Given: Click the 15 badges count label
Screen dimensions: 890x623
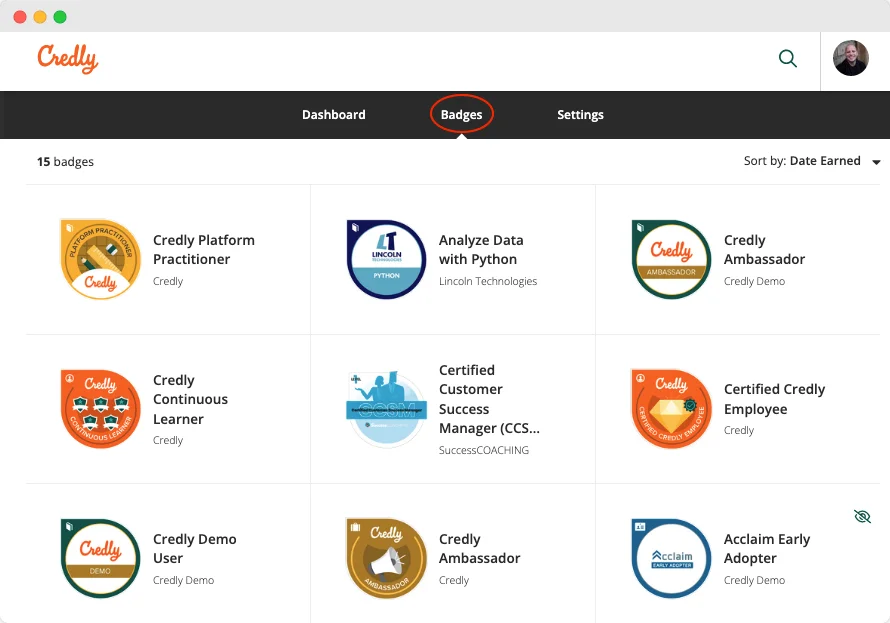Looking at the screenshot, I should pyautogui.click(x=65, y=162).
